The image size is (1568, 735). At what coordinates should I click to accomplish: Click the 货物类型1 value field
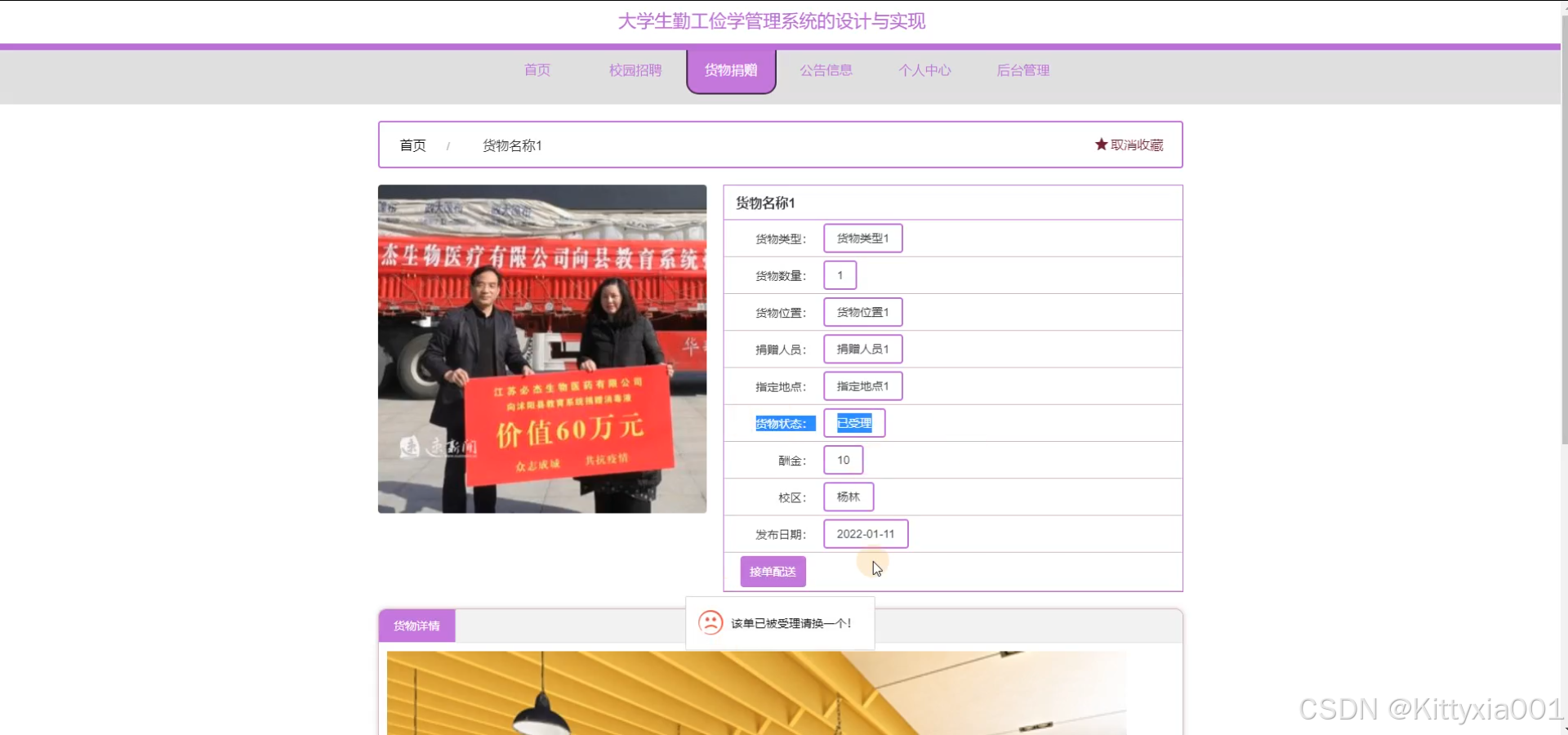pos(862,238)
